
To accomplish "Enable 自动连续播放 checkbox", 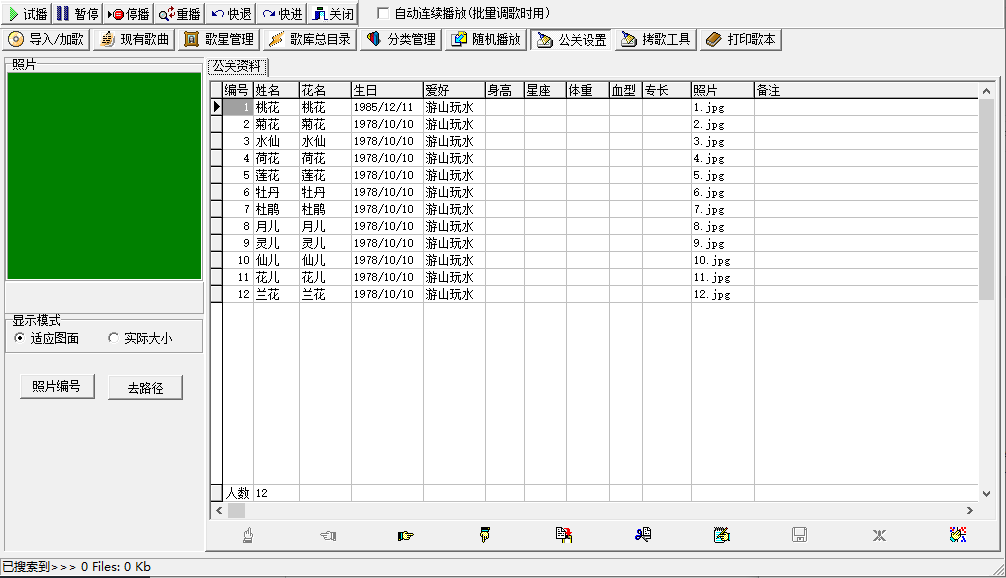I will (383, 13).
